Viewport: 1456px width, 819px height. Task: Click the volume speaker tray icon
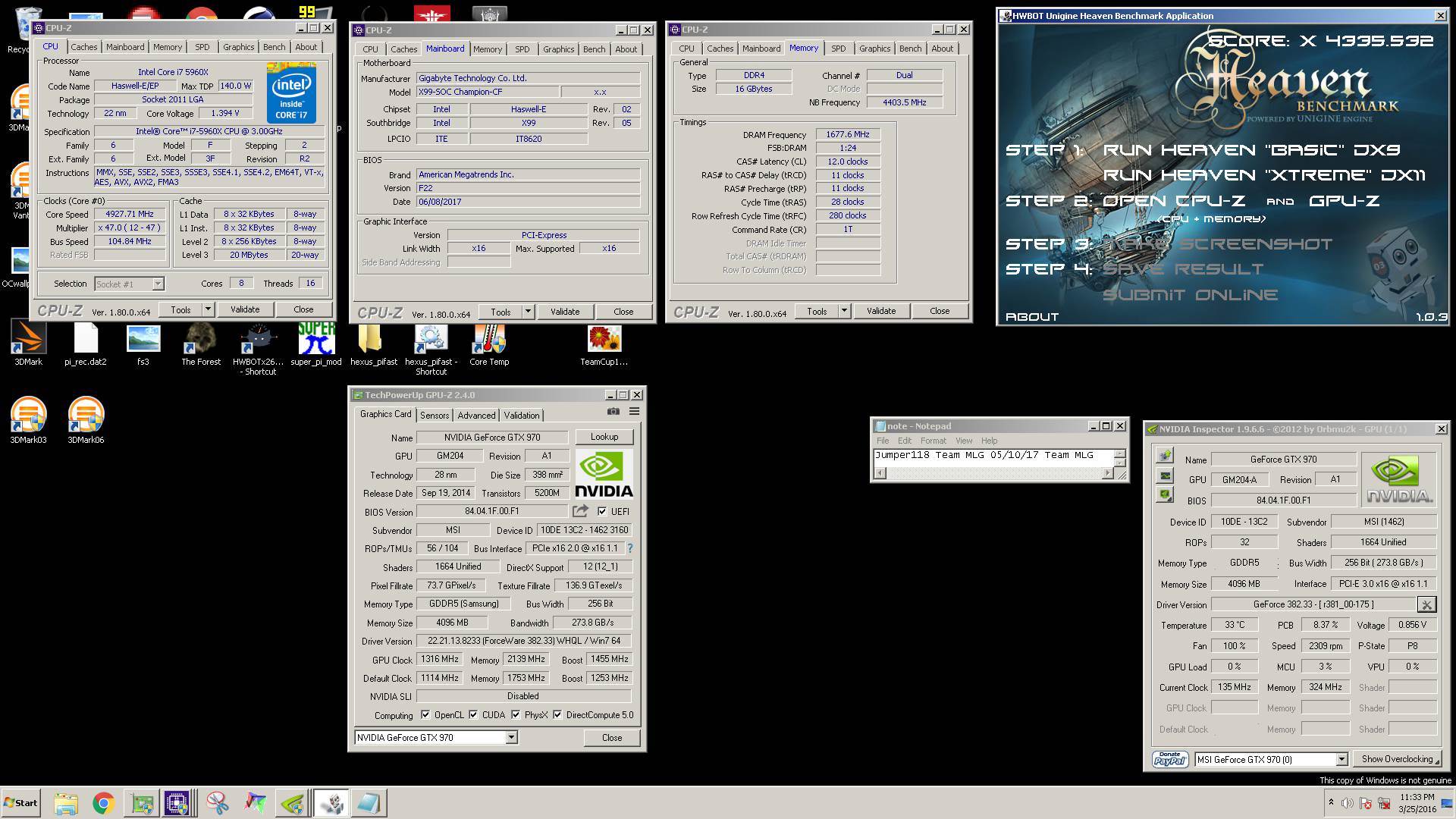tap(1348, 803)
